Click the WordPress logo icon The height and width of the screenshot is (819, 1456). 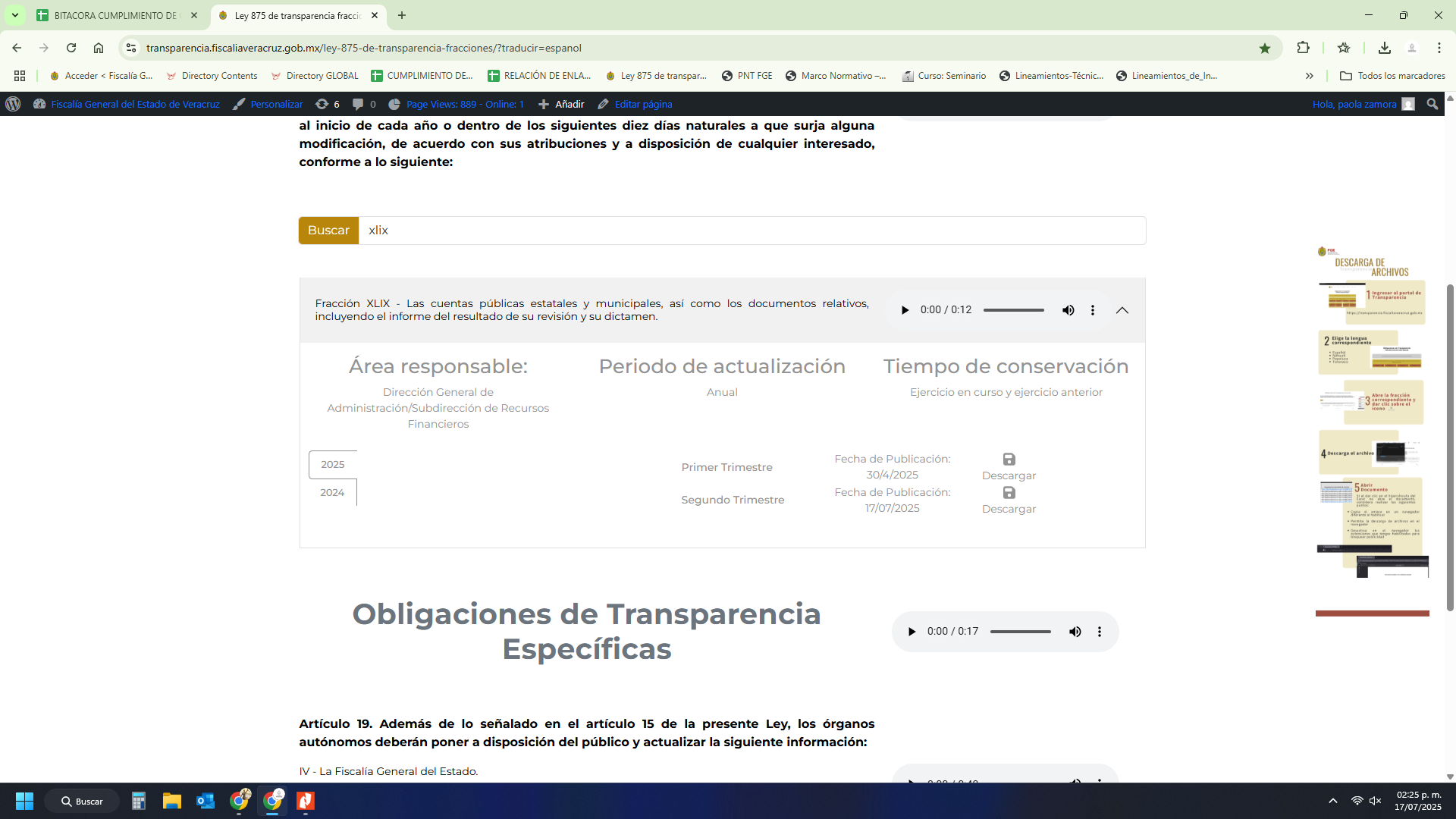tap(13, 105)
